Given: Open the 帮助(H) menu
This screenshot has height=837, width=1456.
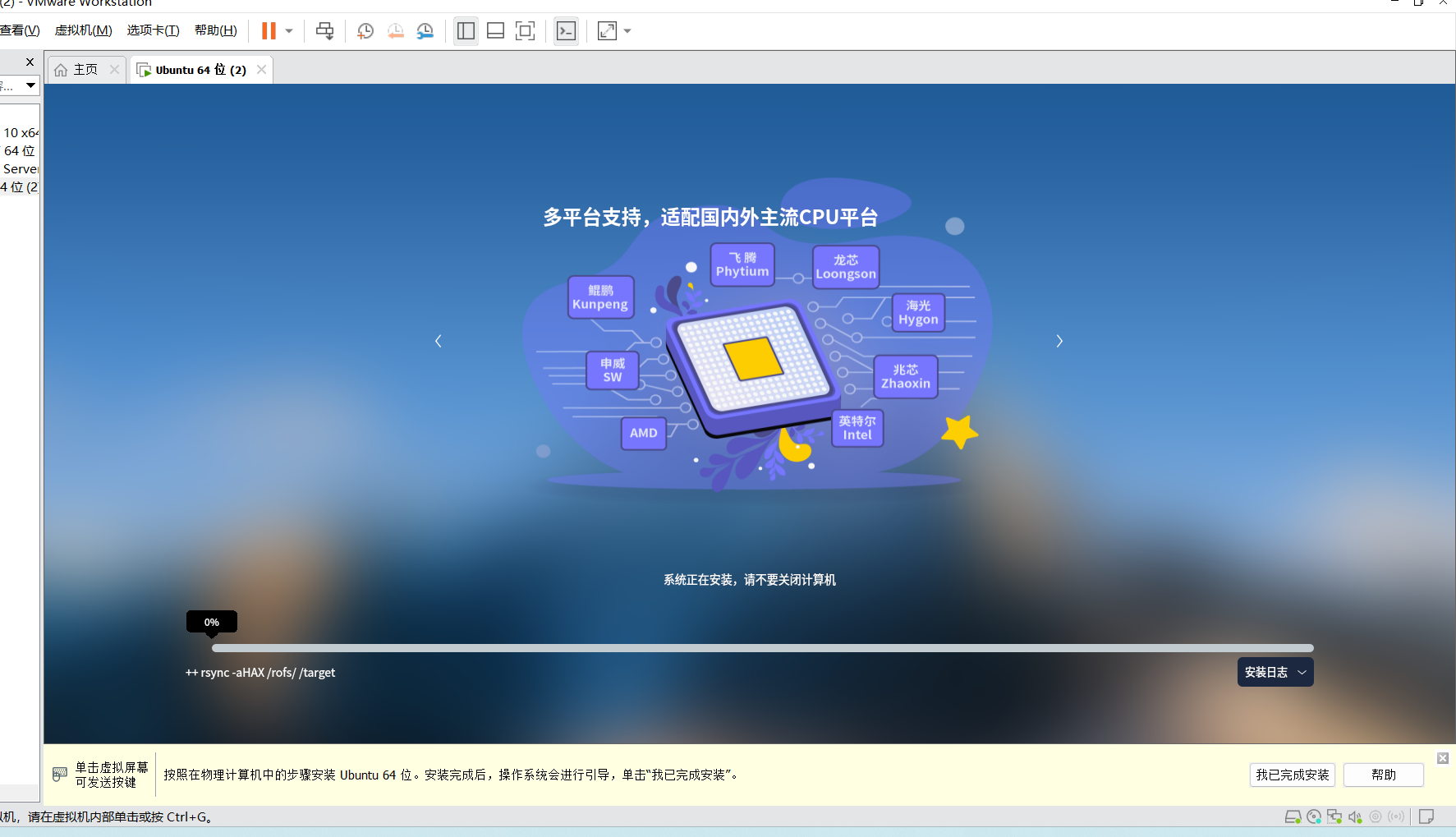Looking at the screenshot, I should pyautogui.click(x=216, y=30).
